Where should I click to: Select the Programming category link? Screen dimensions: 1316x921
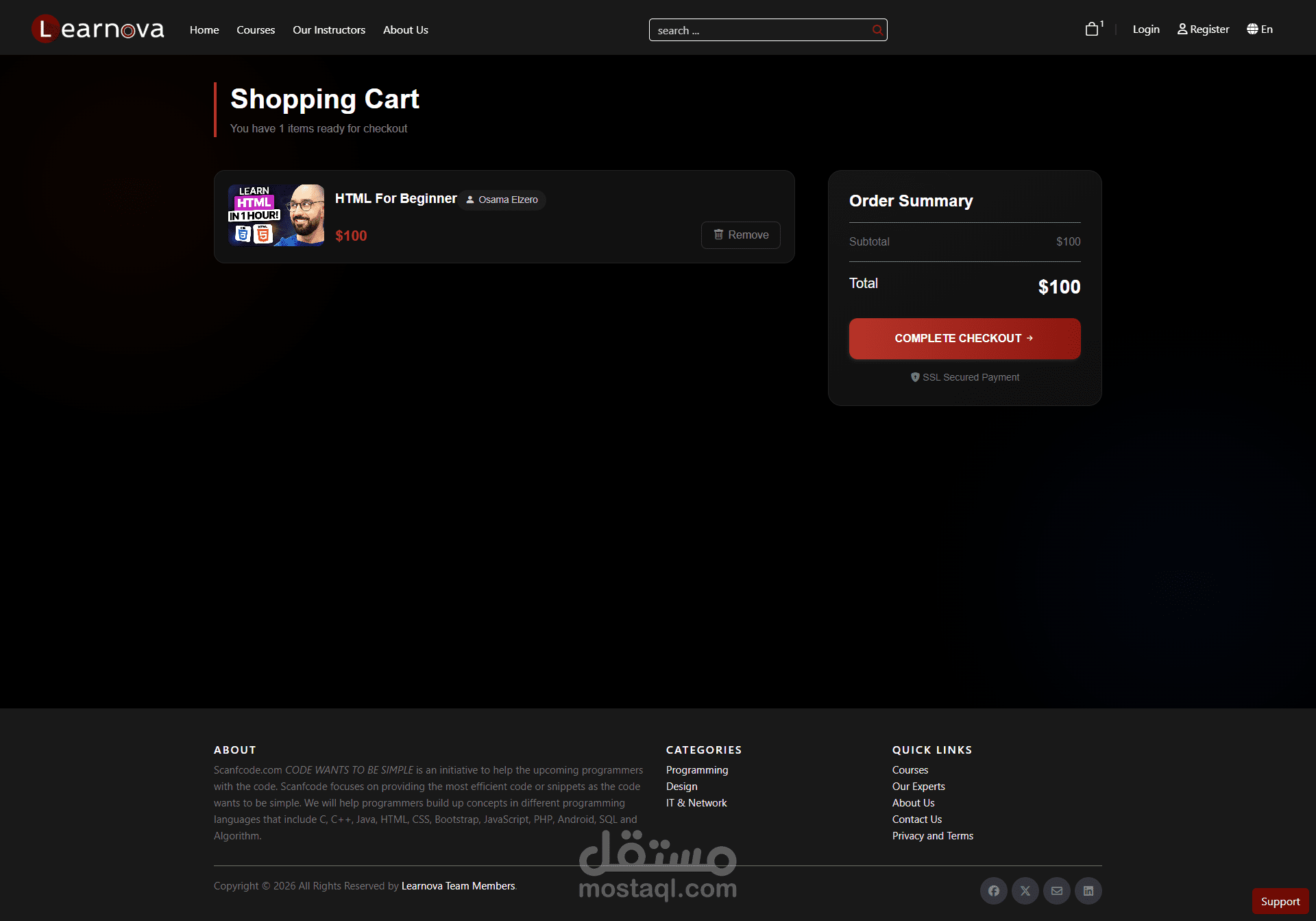pyautogui.click(x=697, y=769)
